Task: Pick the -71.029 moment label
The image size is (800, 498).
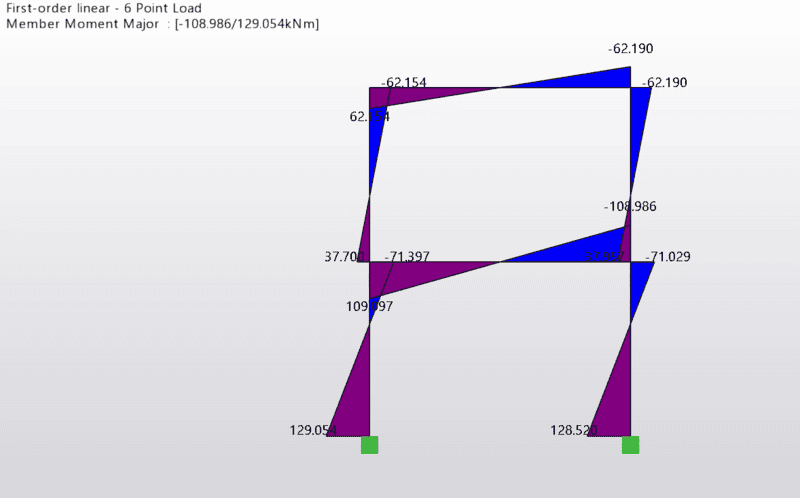Action: 668,256
